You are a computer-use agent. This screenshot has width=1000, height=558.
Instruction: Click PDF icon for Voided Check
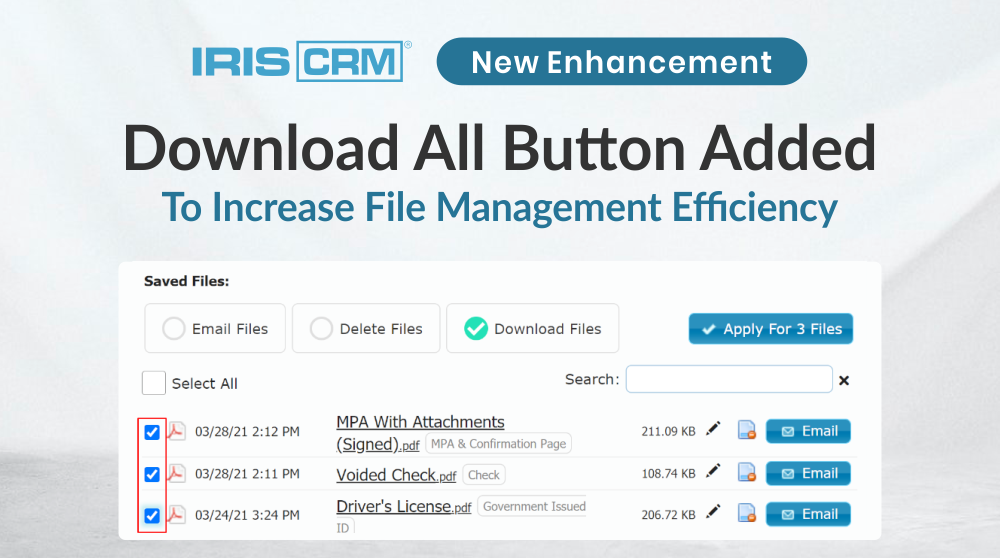(176, 474)
